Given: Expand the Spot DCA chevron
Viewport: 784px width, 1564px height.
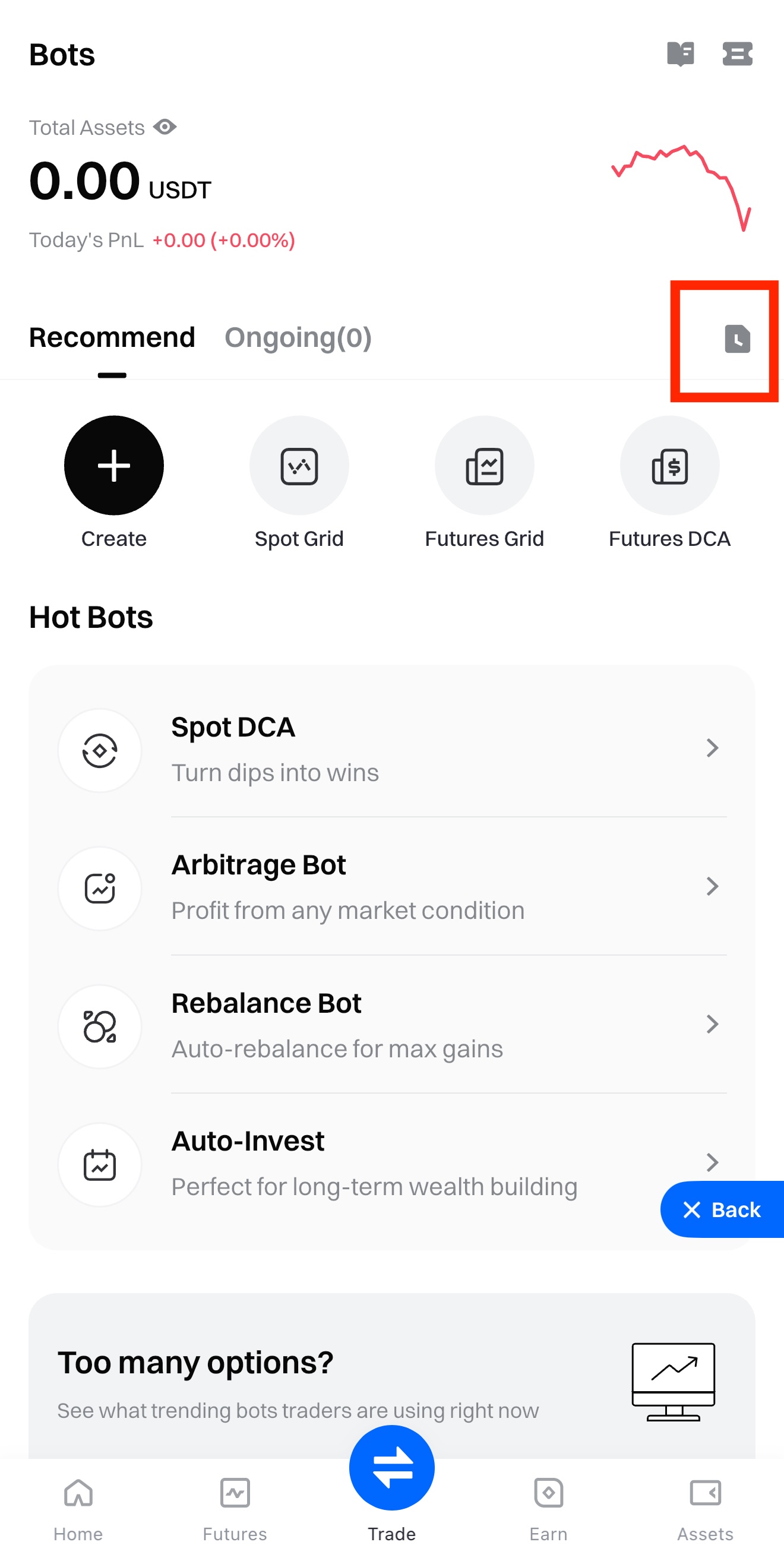Looking at the screenshot, I should [x=712, y=748].
